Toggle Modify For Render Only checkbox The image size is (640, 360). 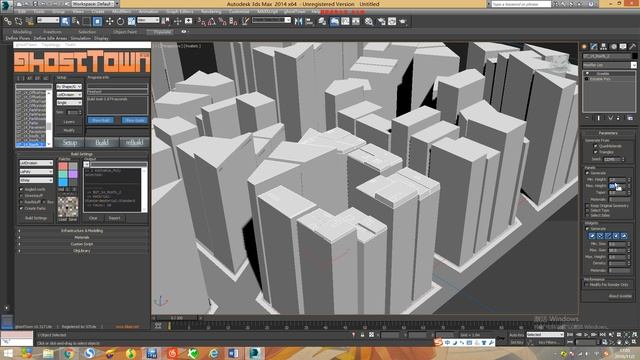587,284
